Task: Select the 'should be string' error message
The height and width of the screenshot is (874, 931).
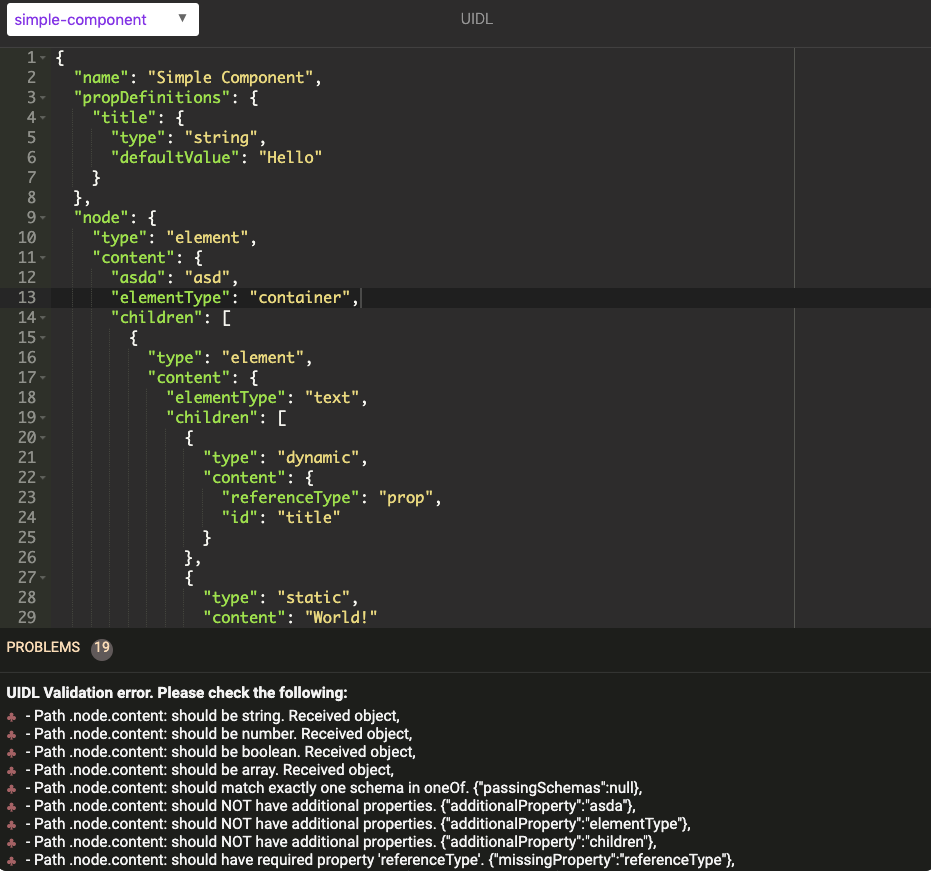Action: click(x=213, y=716)
